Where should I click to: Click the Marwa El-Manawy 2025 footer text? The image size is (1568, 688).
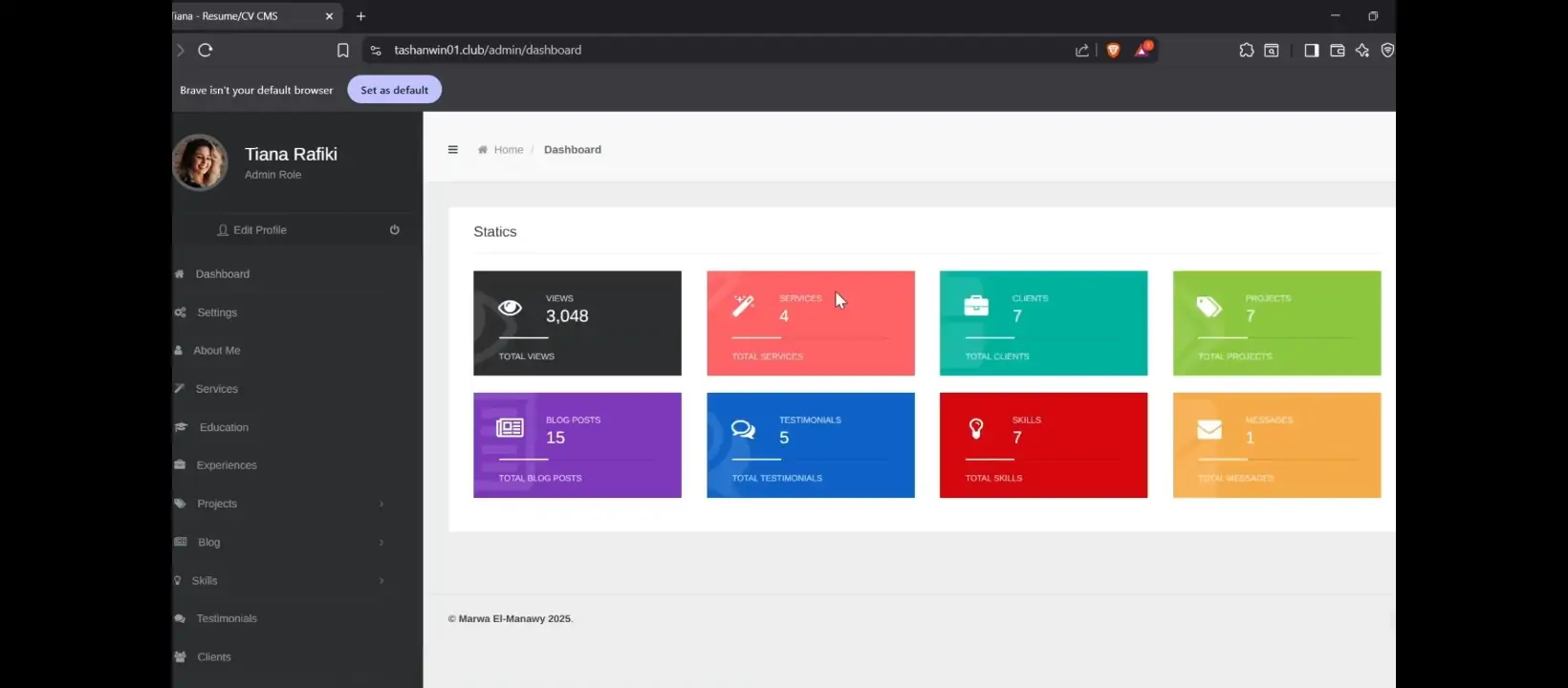[x=511, y=619]
